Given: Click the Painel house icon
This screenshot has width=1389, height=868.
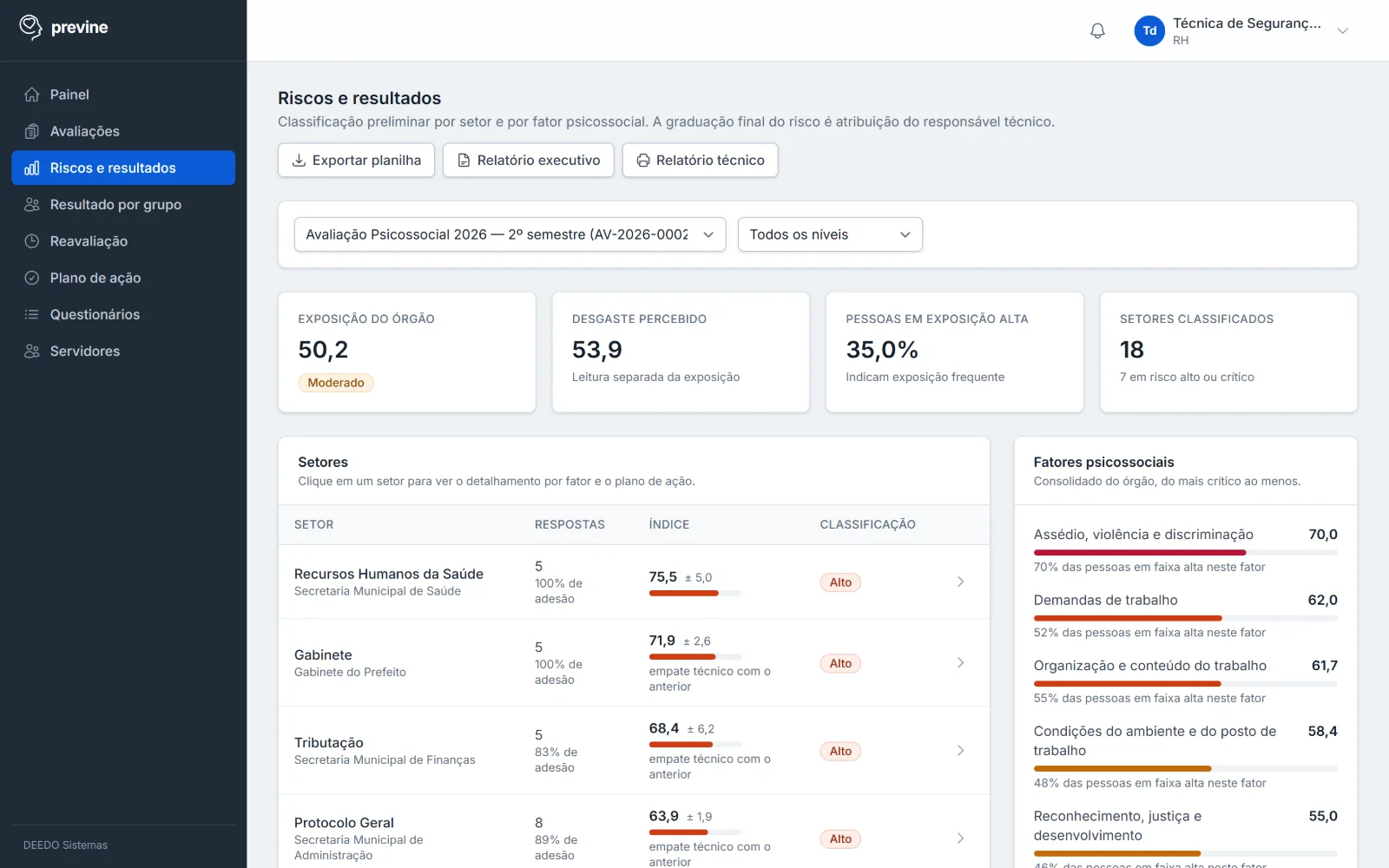Looking at the screenshot, I should 32,95.
